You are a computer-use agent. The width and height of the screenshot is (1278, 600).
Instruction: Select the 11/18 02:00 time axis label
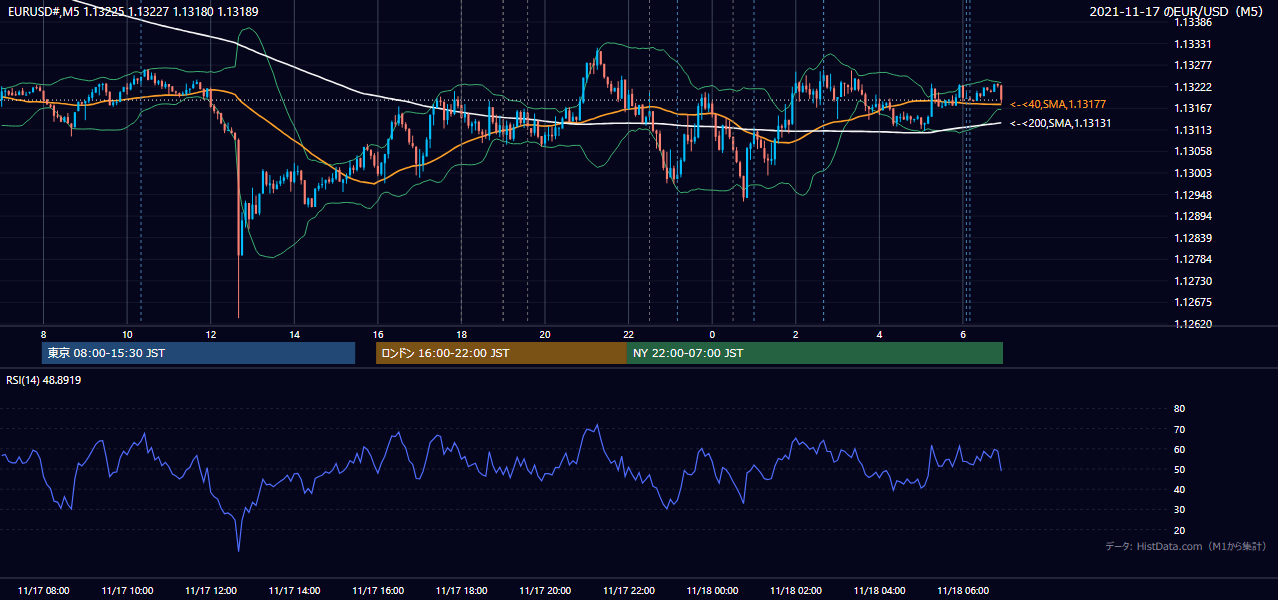(796, 591)
